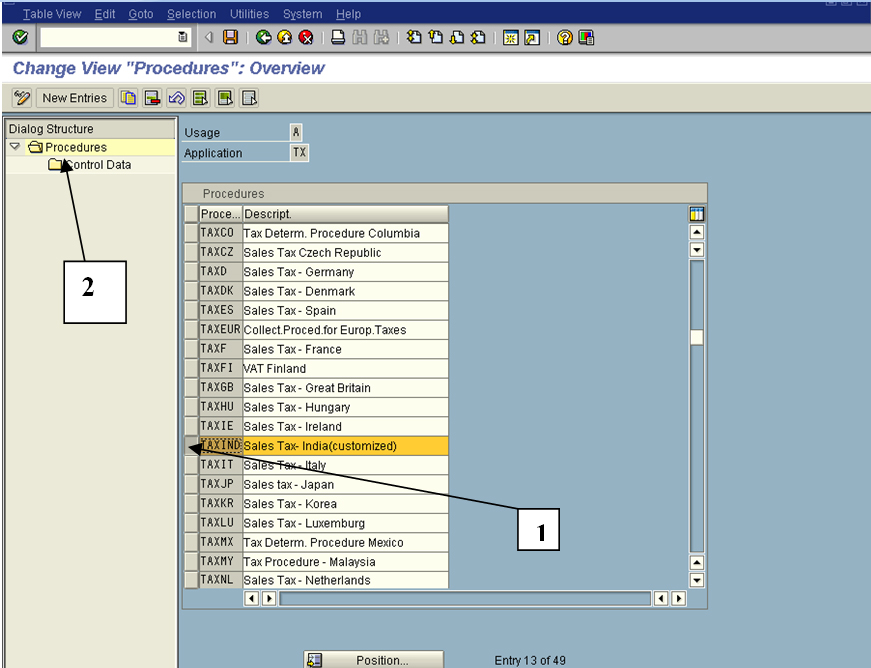Open the Edit menu
This screenshot has height=668, width=871.
(104, 14)
